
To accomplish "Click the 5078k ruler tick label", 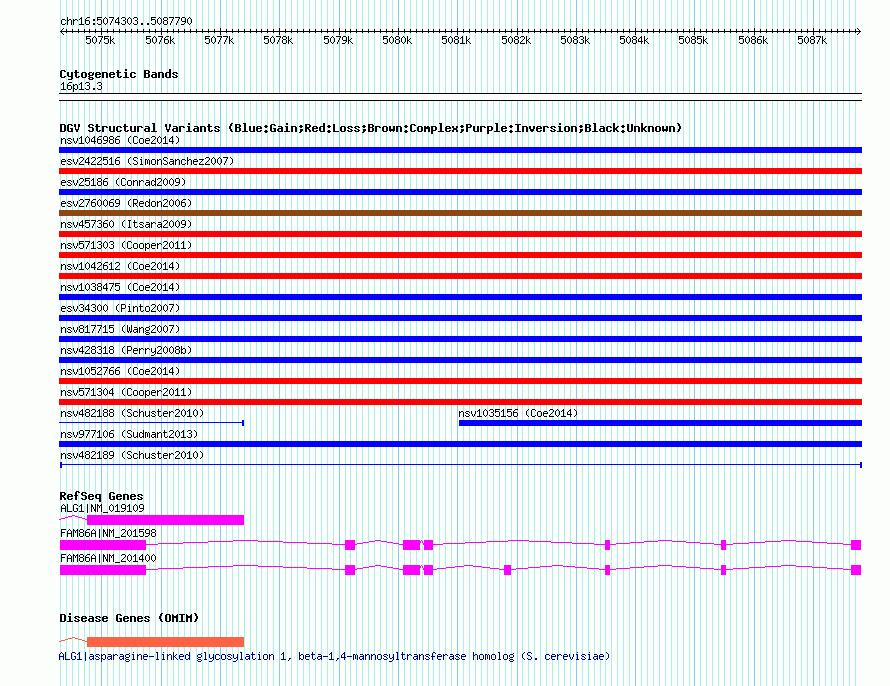I will point(278,40).
